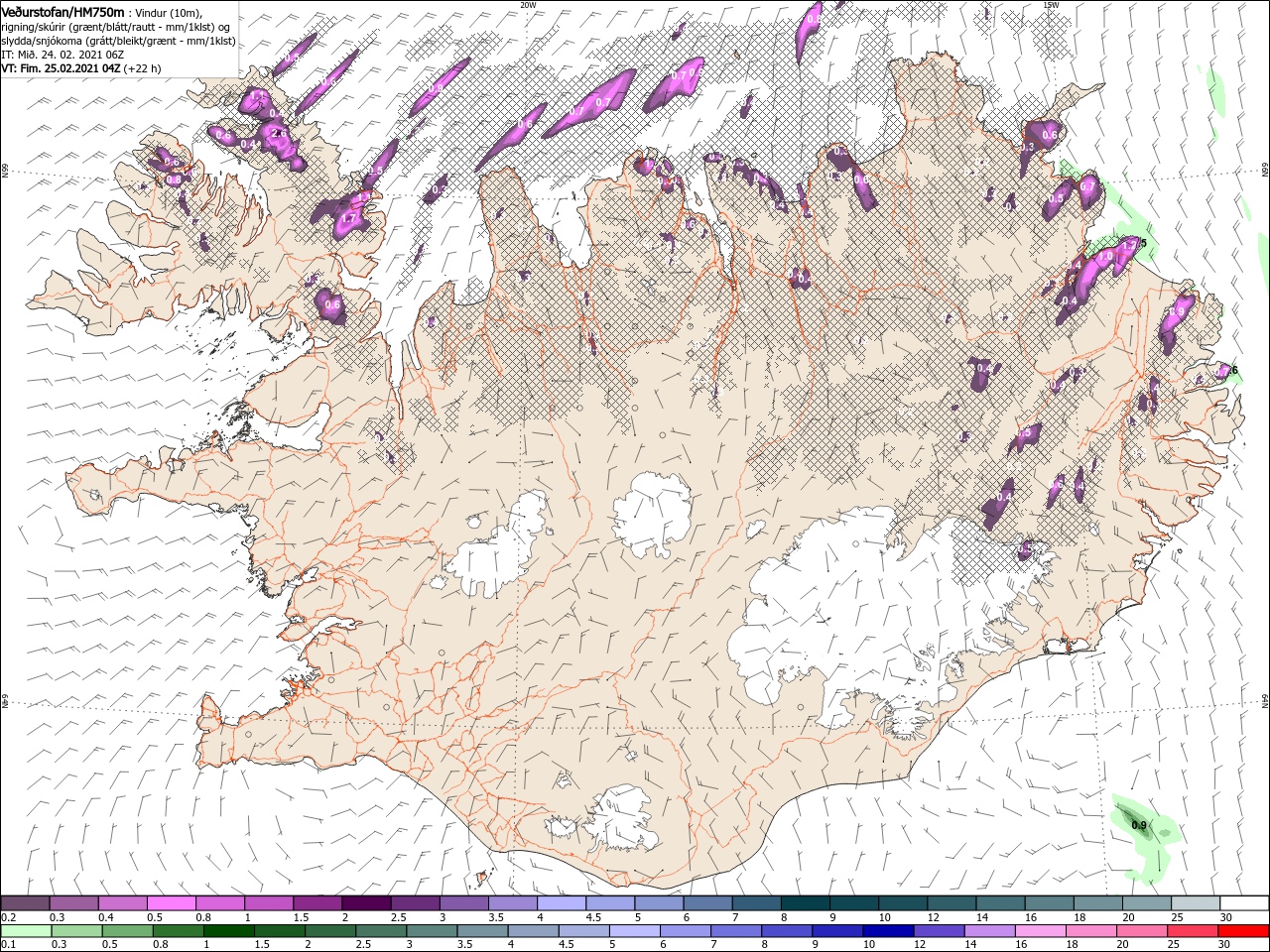Pick the rain scale swatch labeled 4.5
This screenshot has height=952, width=1270.
(x=582, y=931)
